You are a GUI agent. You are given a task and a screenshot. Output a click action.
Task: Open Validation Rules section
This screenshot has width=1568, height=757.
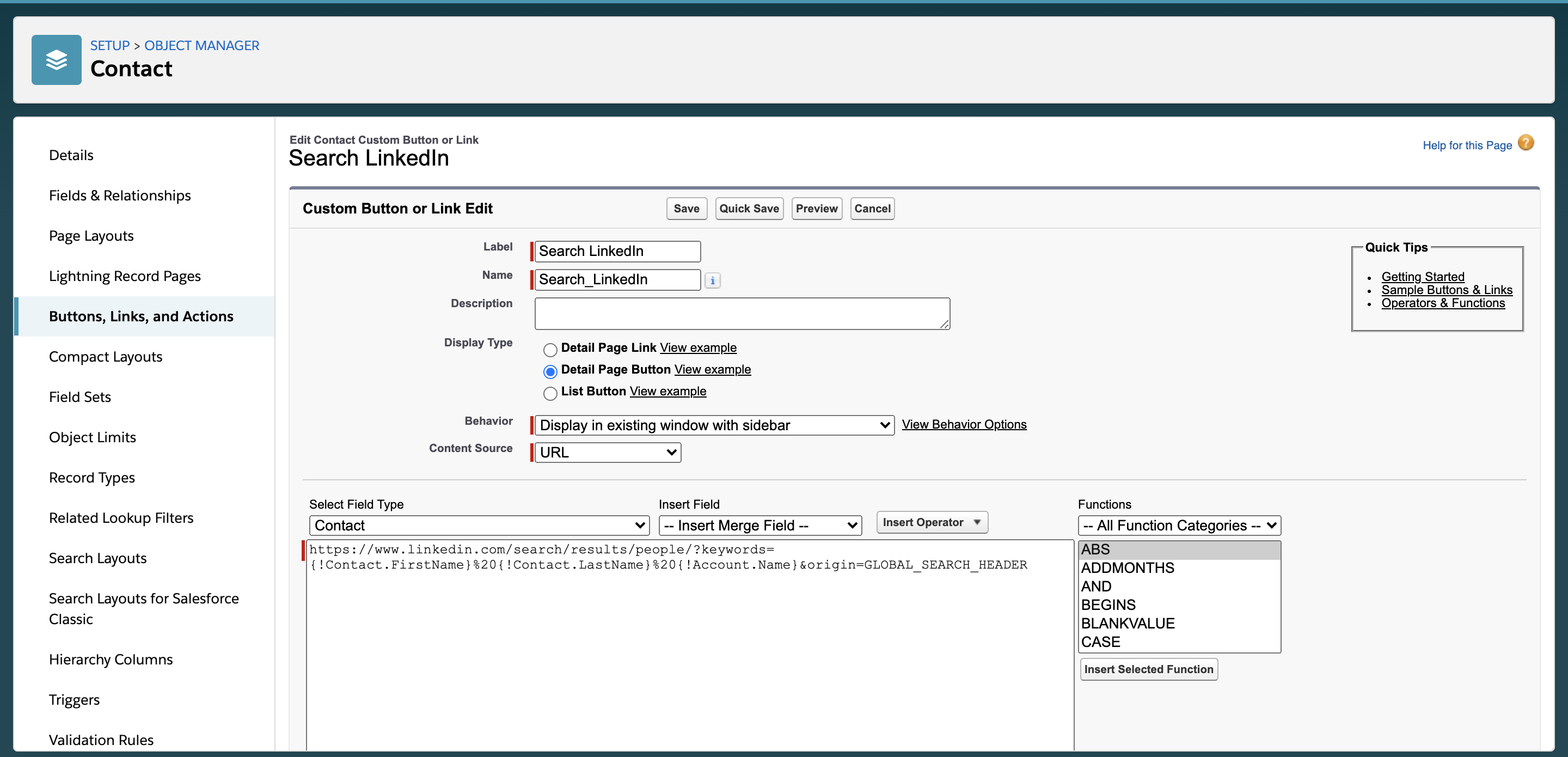pos(101,740)
